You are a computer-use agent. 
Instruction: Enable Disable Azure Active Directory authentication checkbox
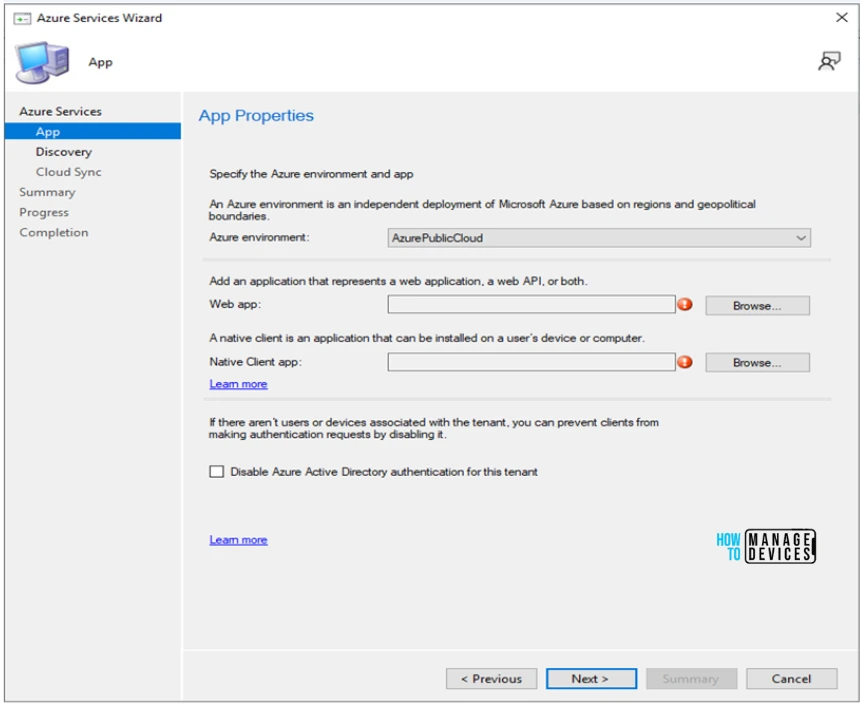217,472
